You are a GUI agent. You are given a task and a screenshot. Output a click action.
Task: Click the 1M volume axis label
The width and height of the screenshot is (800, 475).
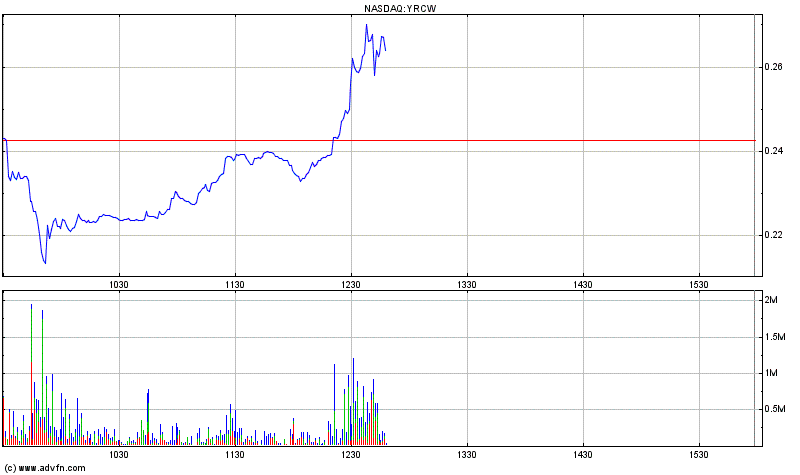click(771, 373)
